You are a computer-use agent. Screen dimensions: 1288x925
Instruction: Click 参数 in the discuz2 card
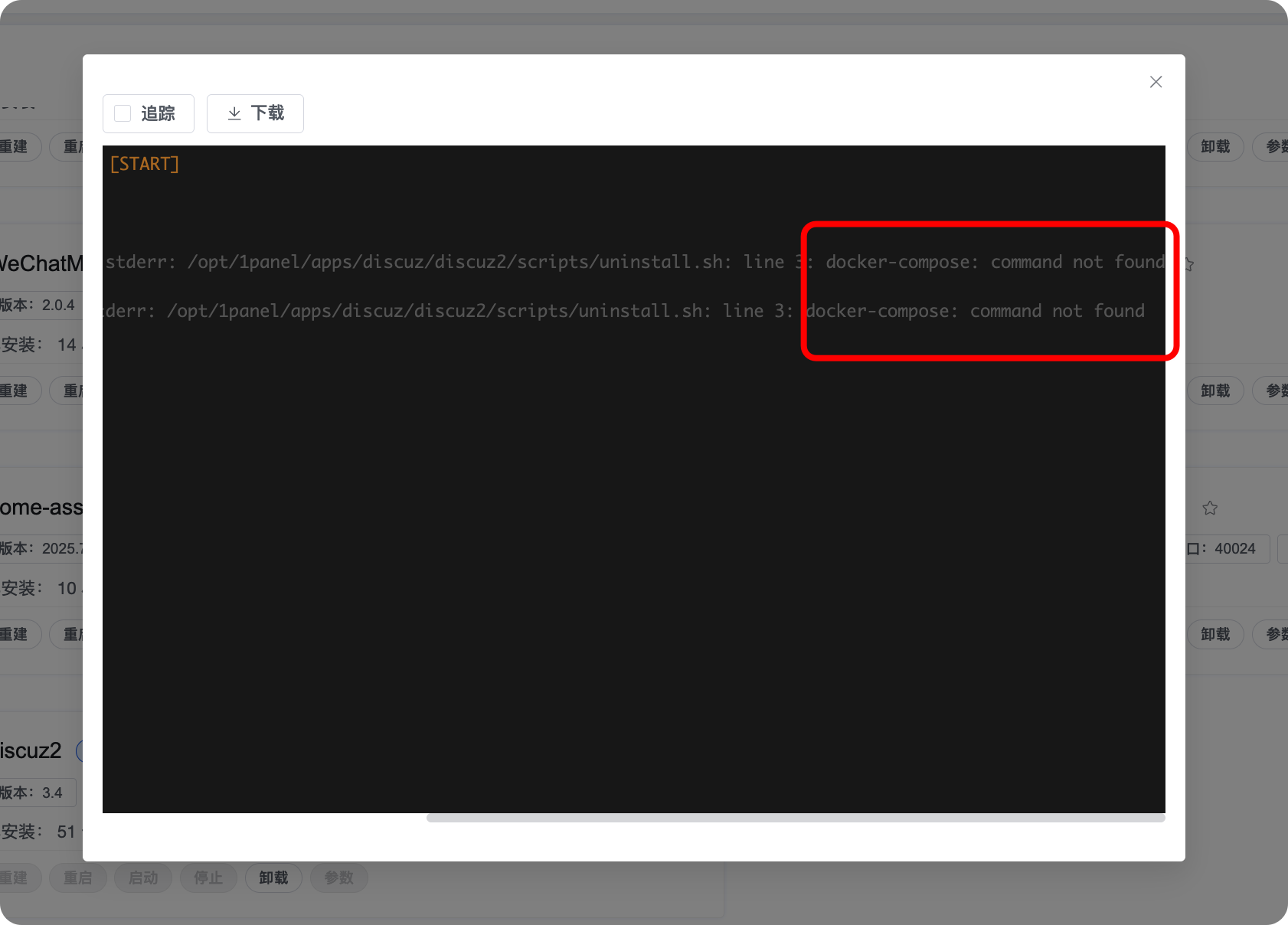tap(339, 878)
